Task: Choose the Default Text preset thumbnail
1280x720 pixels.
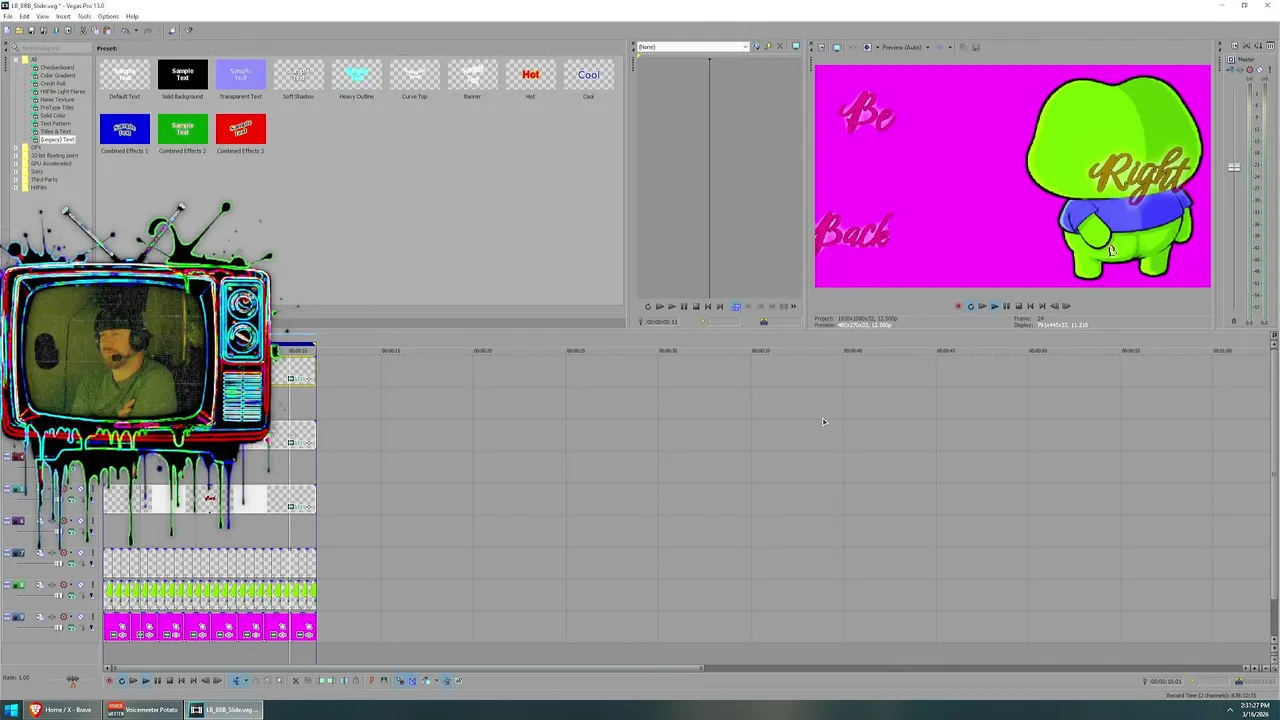Action: point(125,75)
